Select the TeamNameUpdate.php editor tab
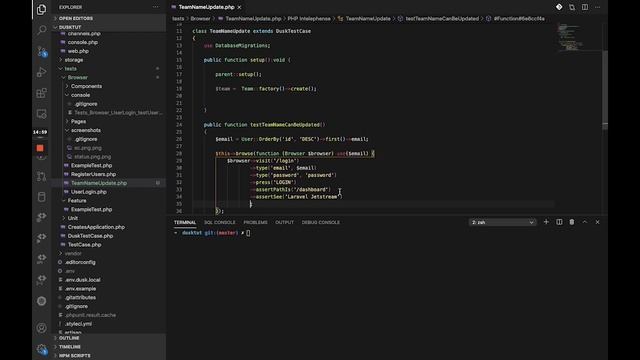This screenshot has height=360, width=640. pos(207,7)
